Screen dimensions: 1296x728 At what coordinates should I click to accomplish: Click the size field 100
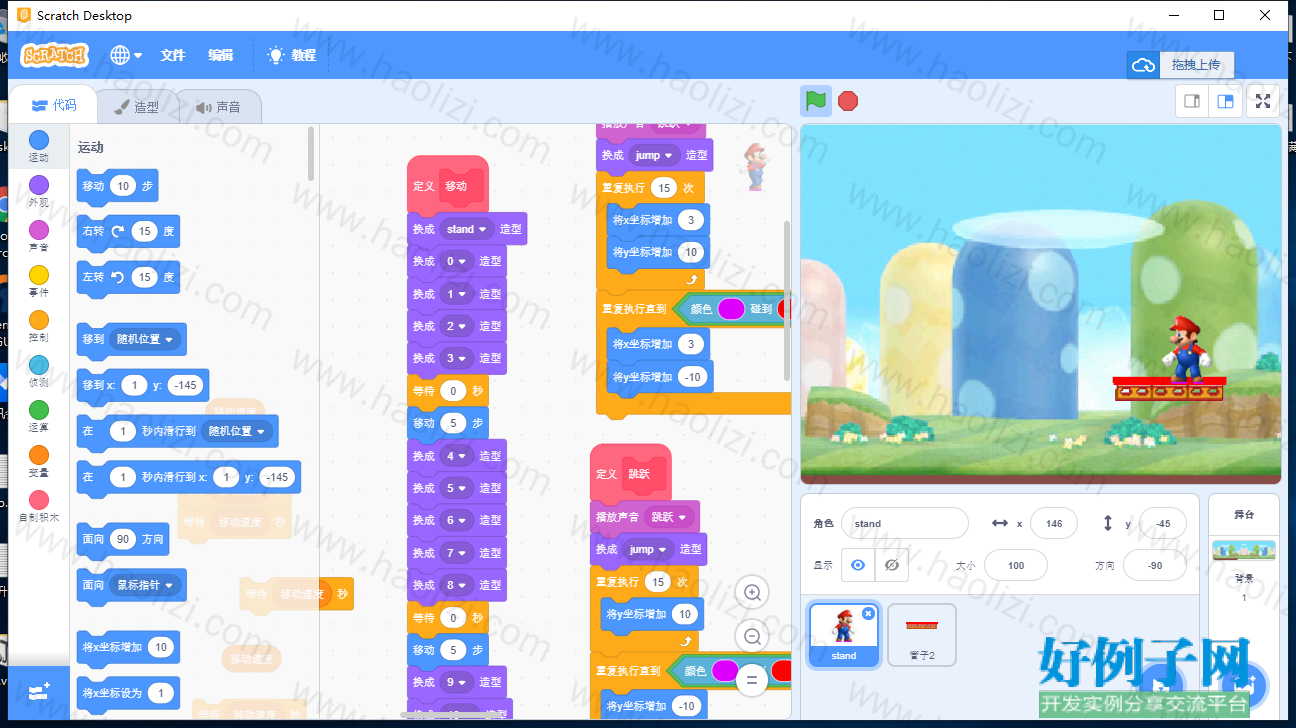[1016, 565]
